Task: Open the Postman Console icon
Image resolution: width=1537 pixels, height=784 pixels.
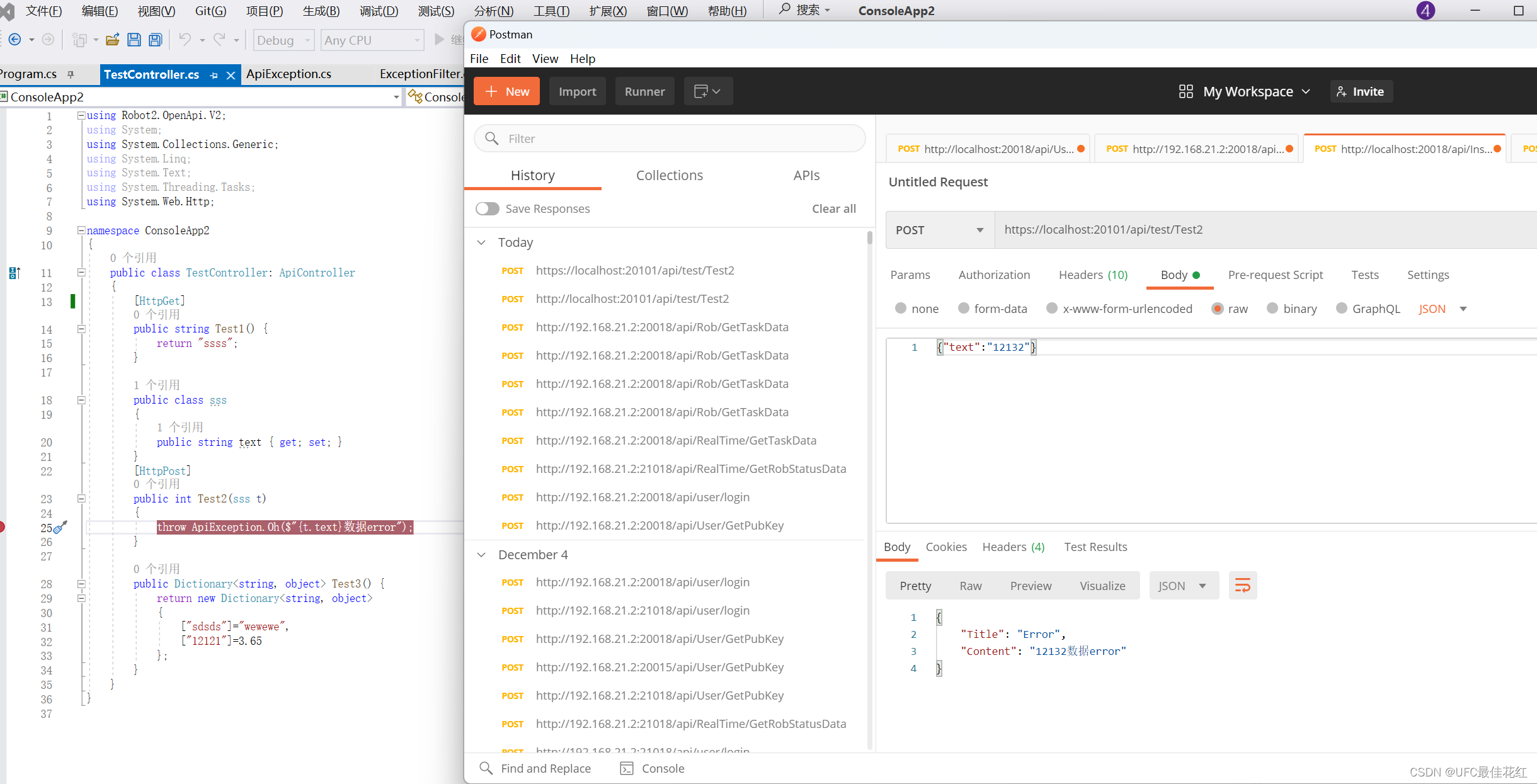Action: (627, 768)
